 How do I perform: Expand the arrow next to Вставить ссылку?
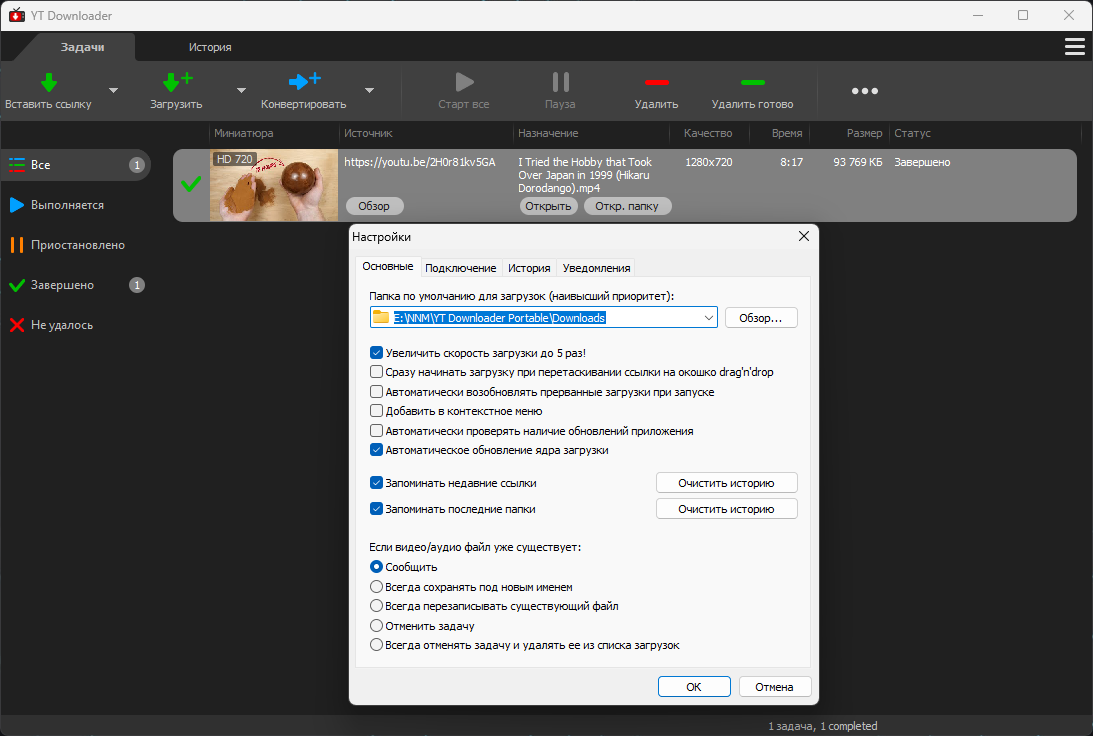(114, 91)
